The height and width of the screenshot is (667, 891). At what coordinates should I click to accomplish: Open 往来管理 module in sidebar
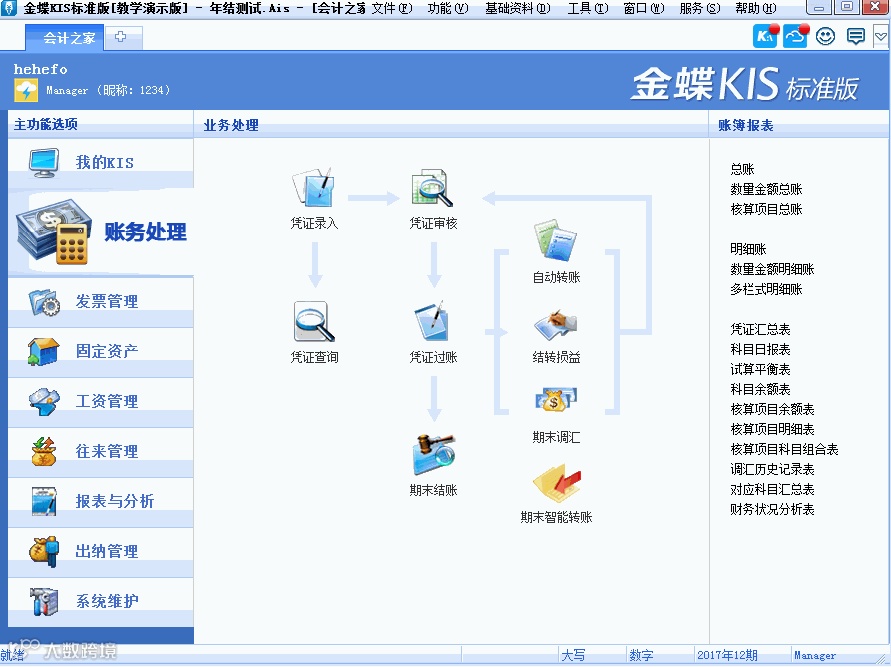101,452
